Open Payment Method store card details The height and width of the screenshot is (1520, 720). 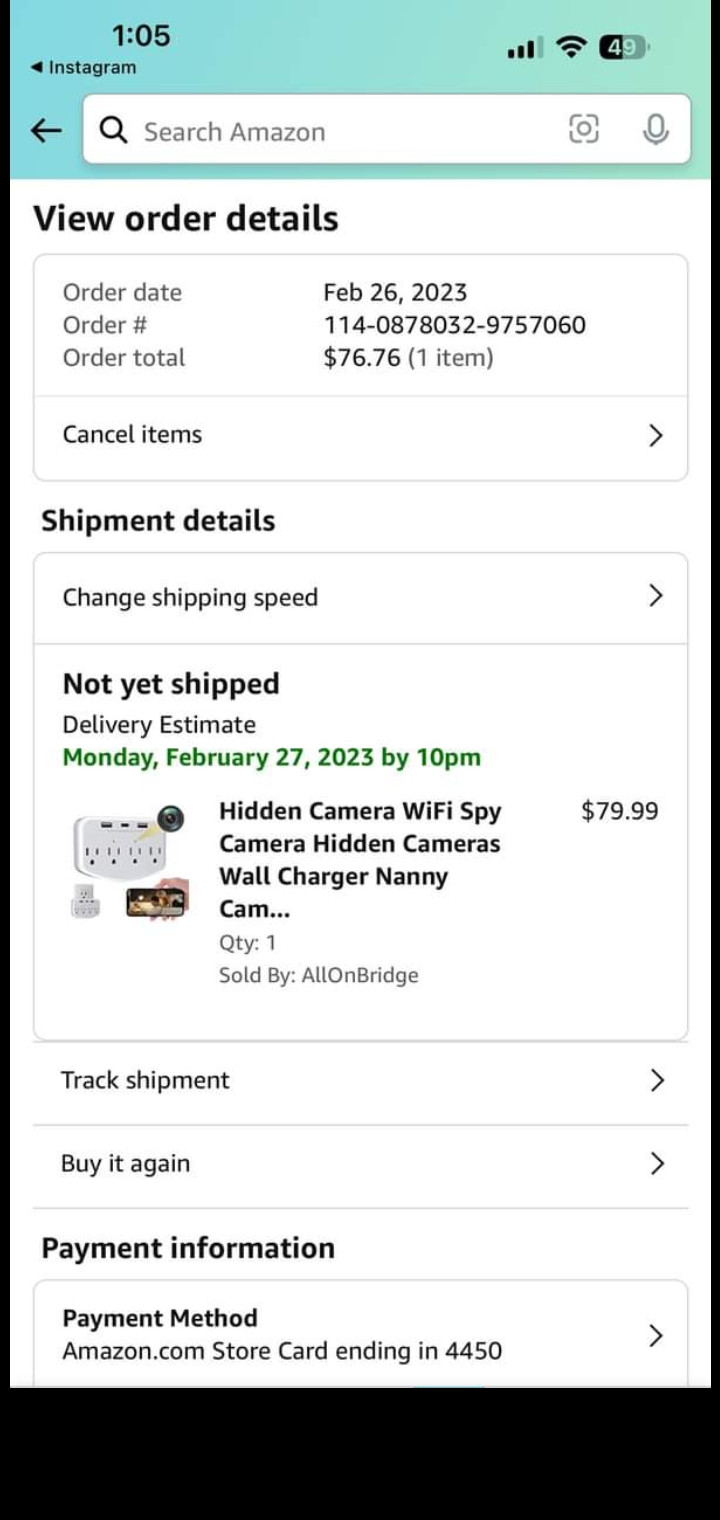pos(360,1334)
